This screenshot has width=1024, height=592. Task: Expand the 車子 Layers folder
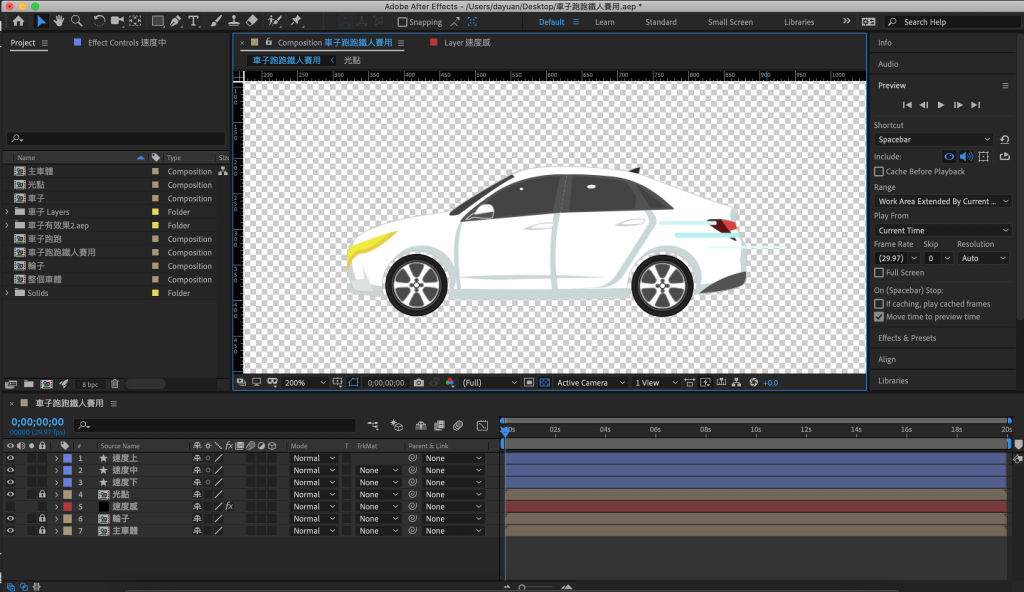tap(8, 212)
